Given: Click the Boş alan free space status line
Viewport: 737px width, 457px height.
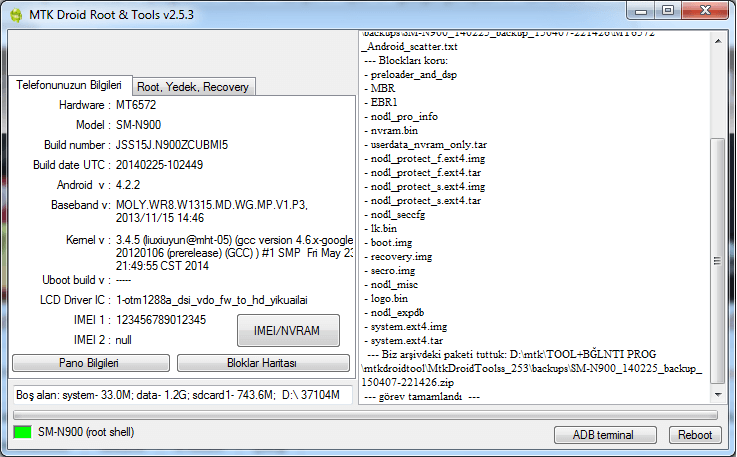Looking at the screenshot, I should tap(178, 395).
